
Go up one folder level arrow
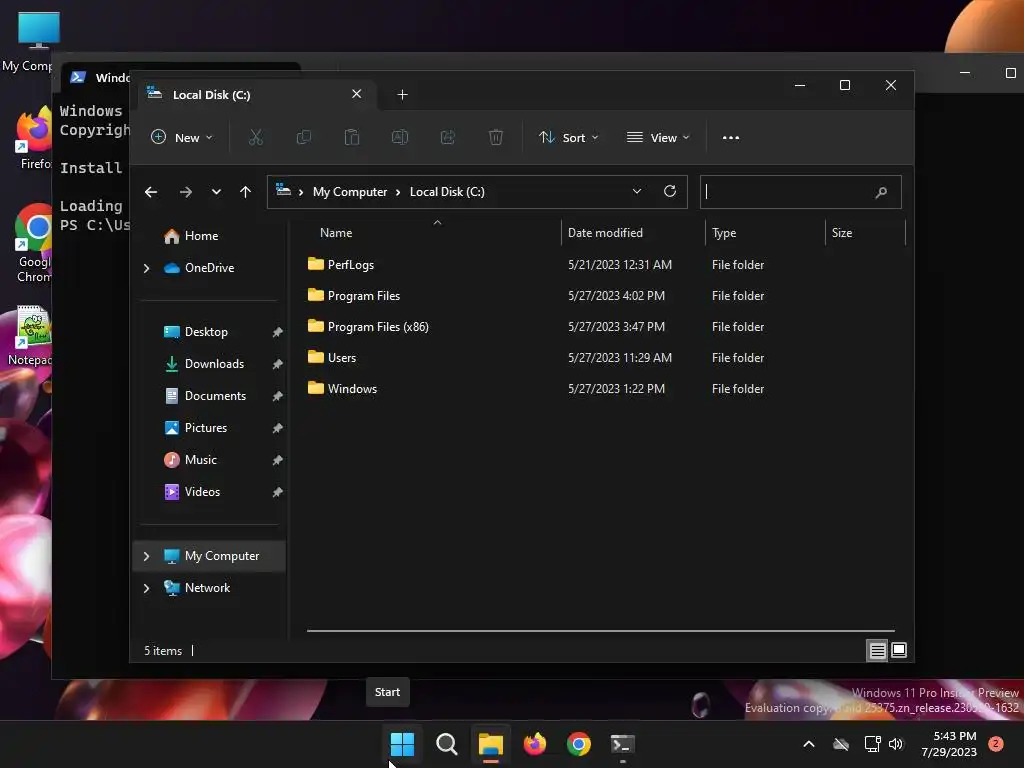pos(246,192)
